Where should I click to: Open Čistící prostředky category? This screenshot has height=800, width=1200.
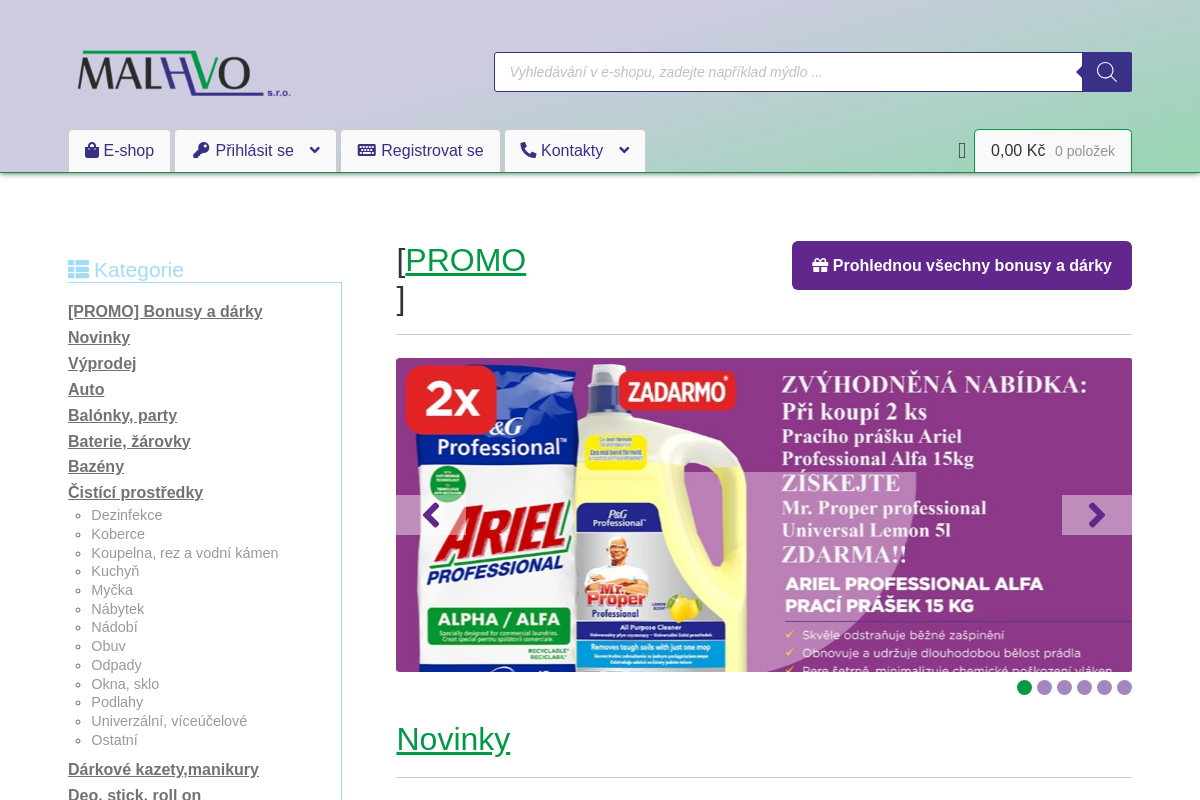coord(135,493)
